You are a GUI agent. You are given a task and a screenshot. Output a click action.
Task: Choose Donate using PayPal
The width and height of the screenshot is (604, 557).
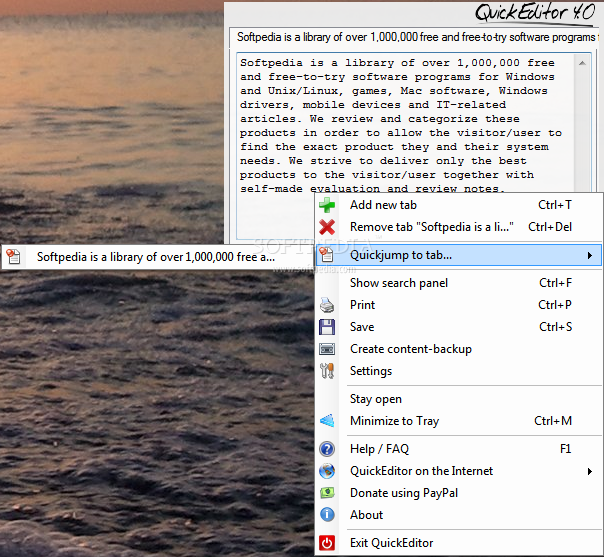(458, 493)
